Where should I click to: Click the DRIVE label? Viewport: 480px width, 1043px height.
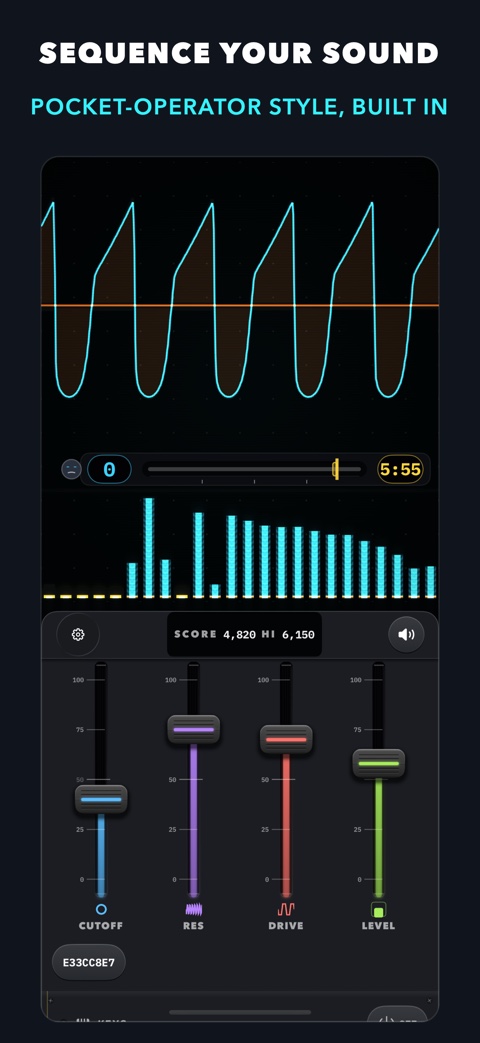[x=286, y=926]
